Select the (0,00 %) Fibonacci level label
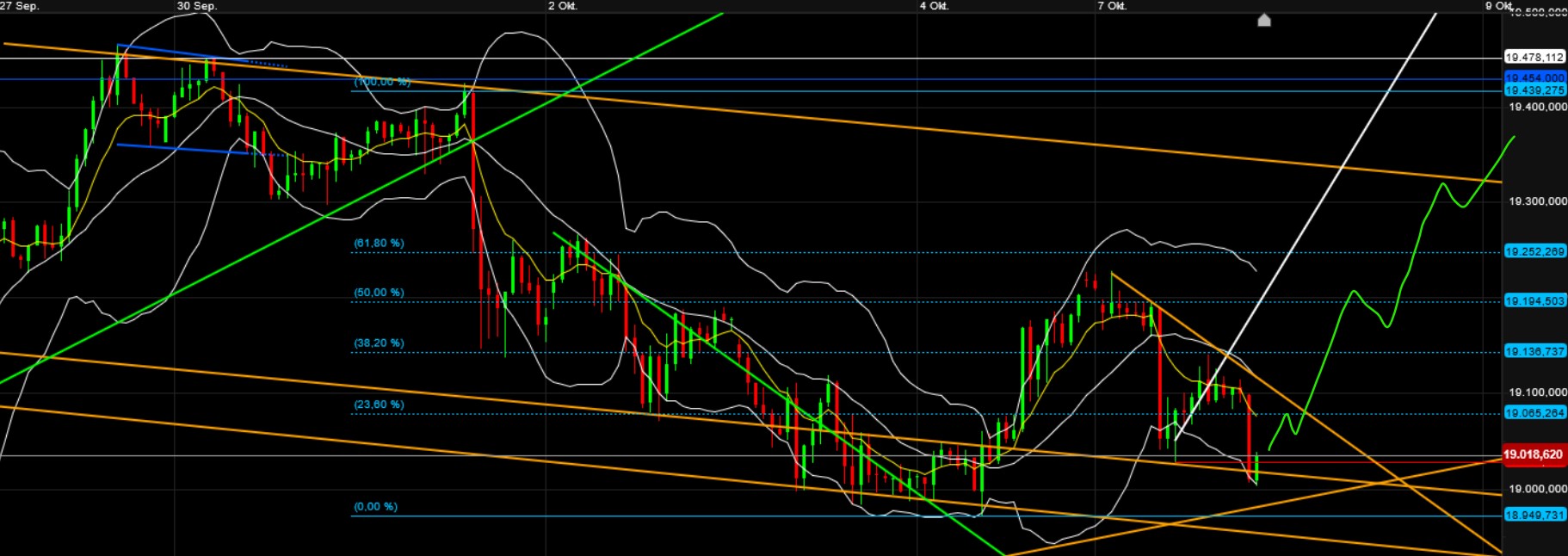This screenshot has width=1568, height=556. pos(375,507)
